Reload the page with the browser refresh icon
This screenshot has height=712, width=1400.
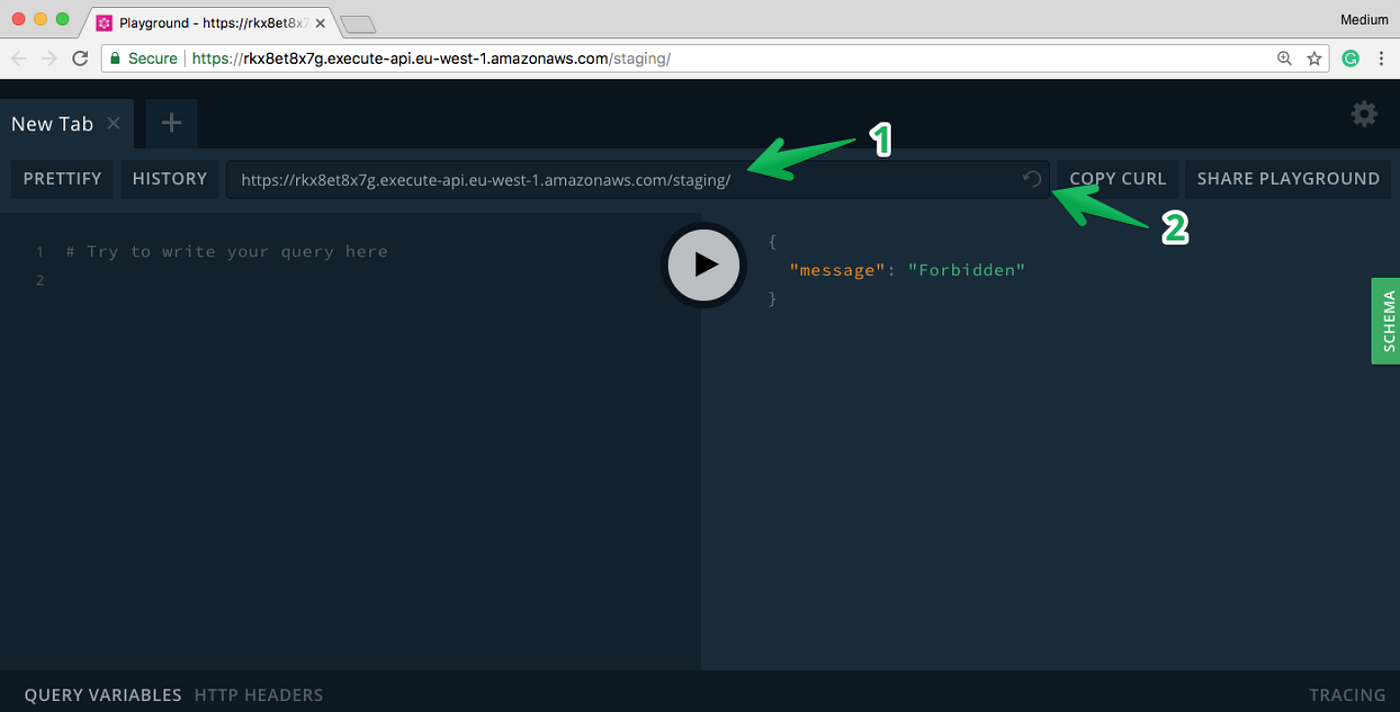[x=80, y=58]
